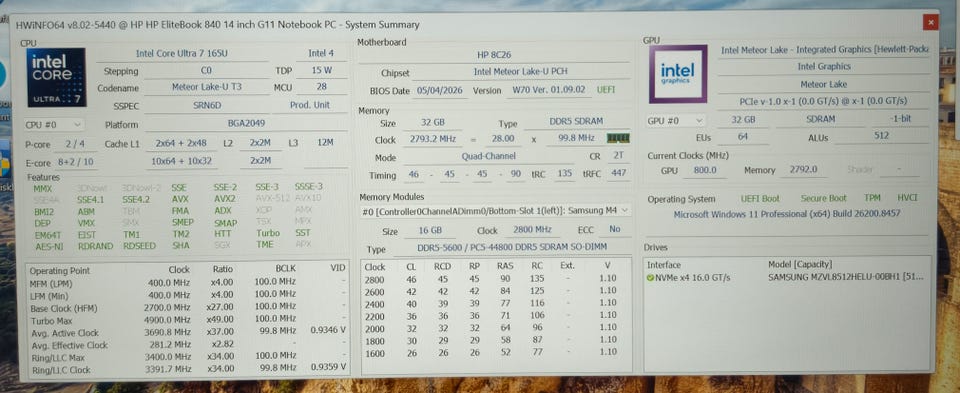The width and height of the screenshot is (960, 393).
Task: Click the Intel Core Ultra 7 logo
Action: [x=56, y=77]
